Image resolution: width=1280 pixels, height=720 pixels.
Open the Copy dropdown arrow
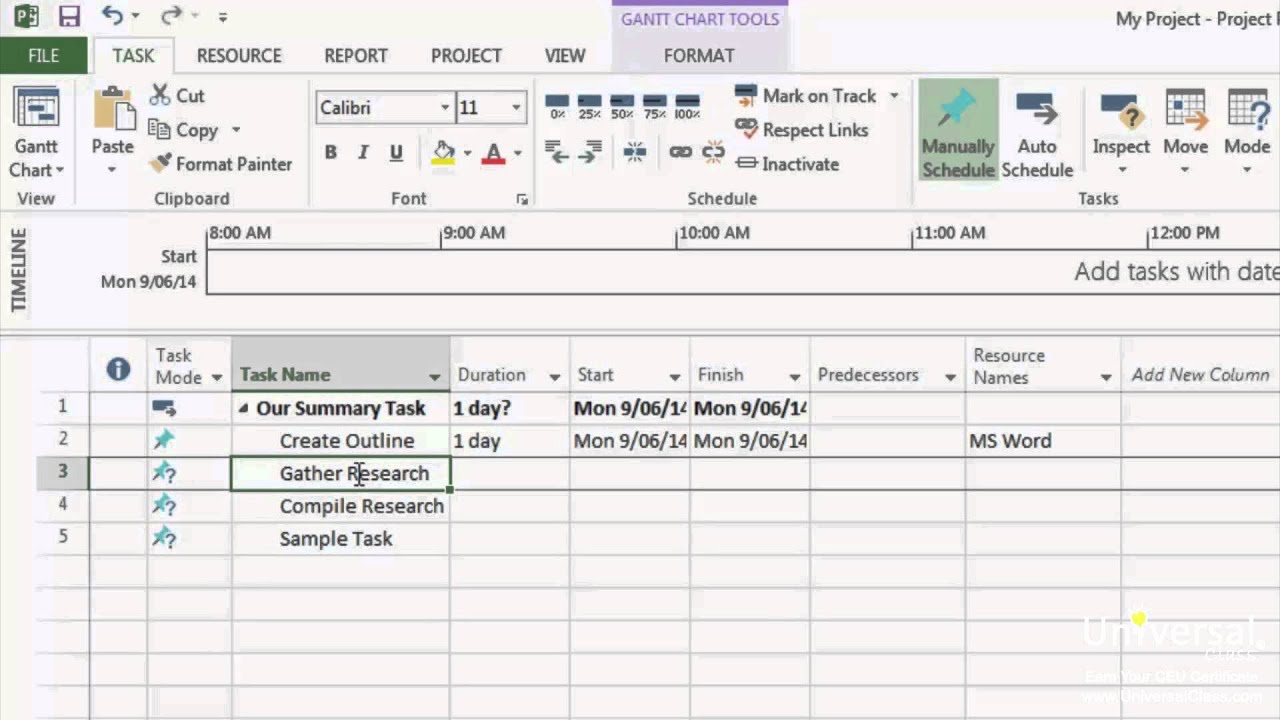(x=235, y=130)
